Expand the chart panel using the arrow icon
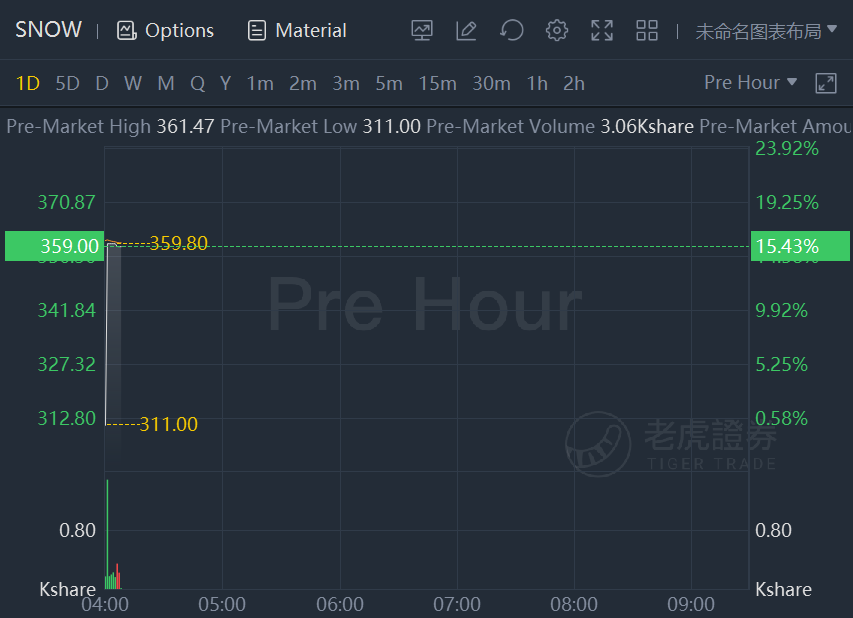Viewport: 853px width, 618px height. point(825,83)
